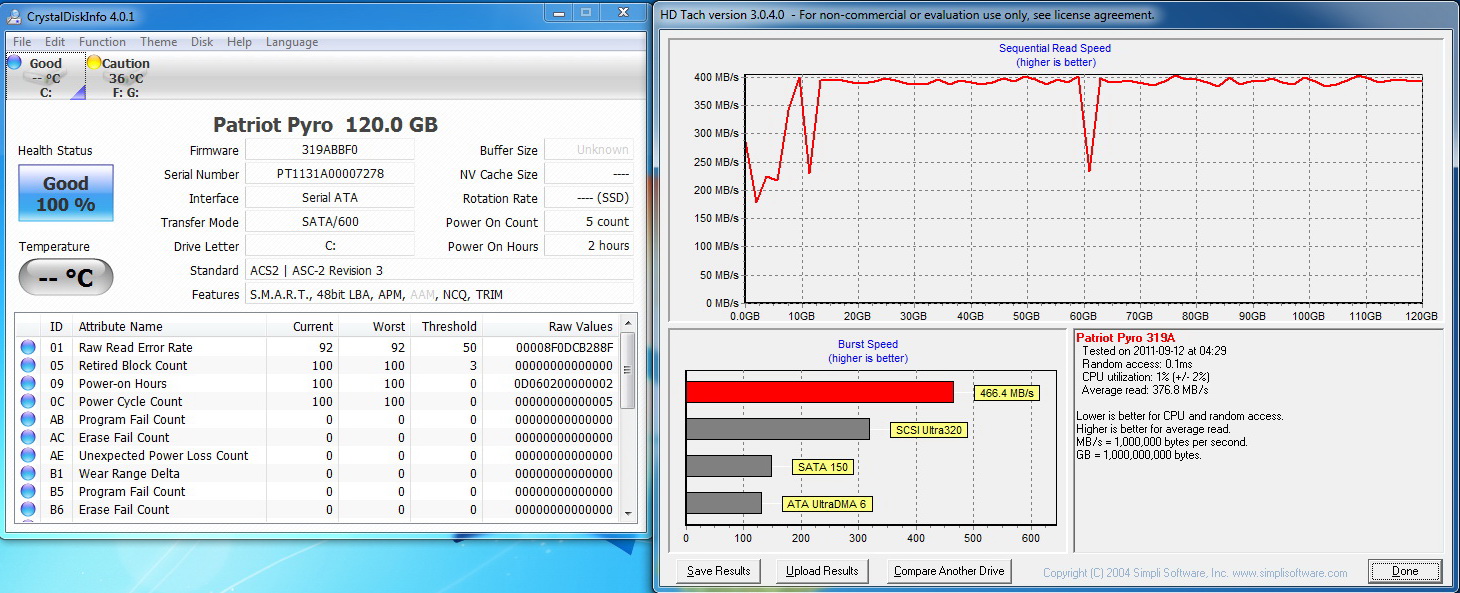The height and width of the screenshot is (593, 1460).
Task: Click status orb for Retired Block Count
Action: coord(28,365)
